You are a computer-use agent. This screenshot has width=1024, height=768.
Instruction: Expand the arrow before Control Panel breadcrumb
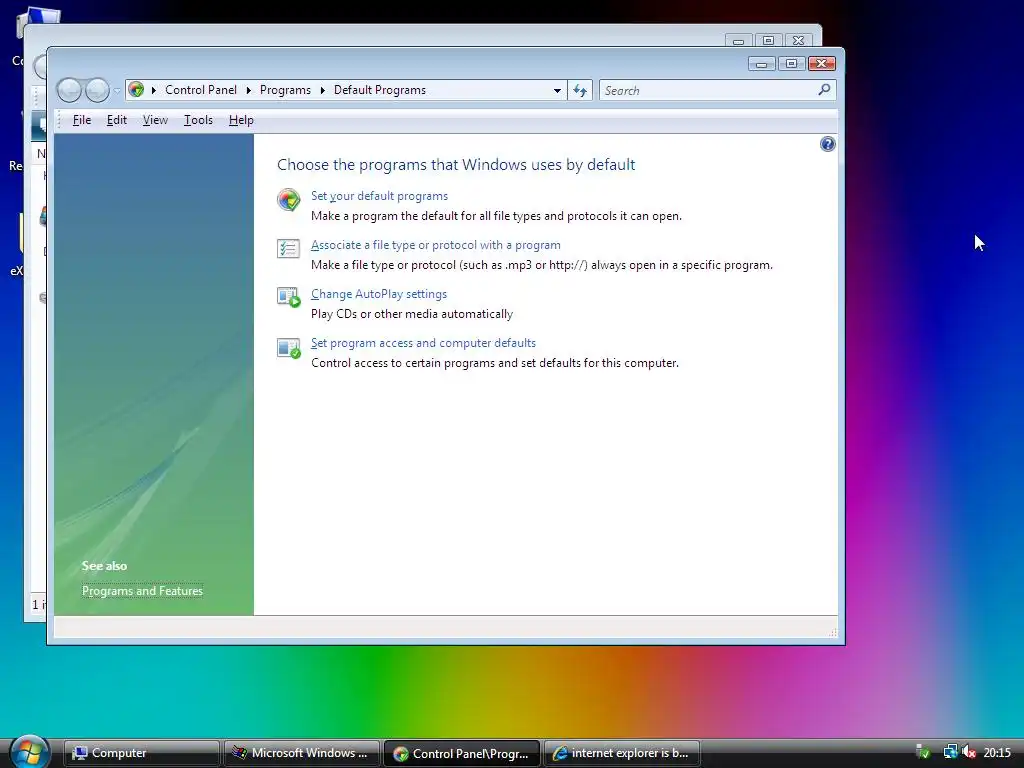point(153,90)
